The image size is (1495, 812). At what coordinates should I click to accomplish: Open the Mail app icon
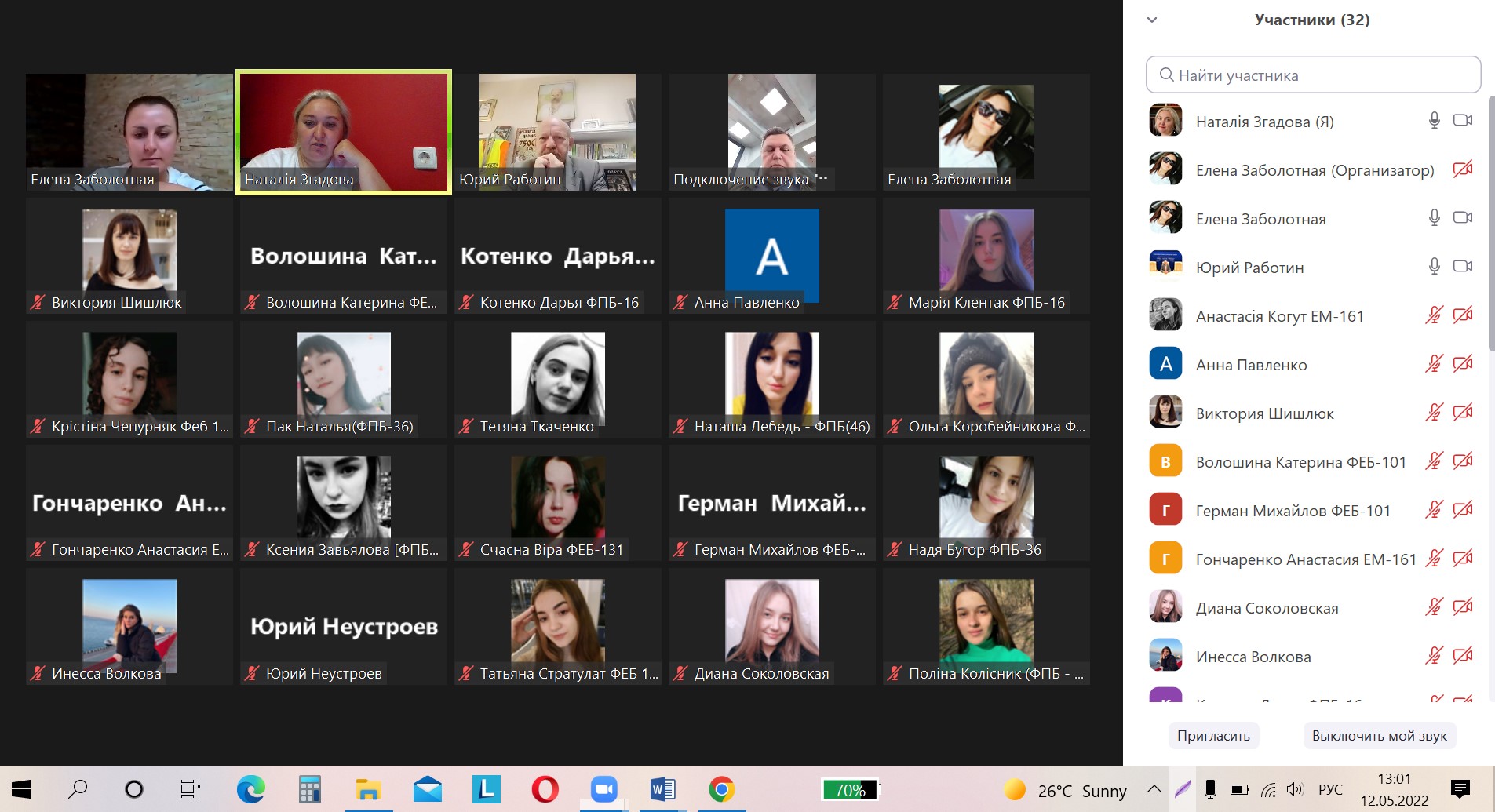point(427,789)
